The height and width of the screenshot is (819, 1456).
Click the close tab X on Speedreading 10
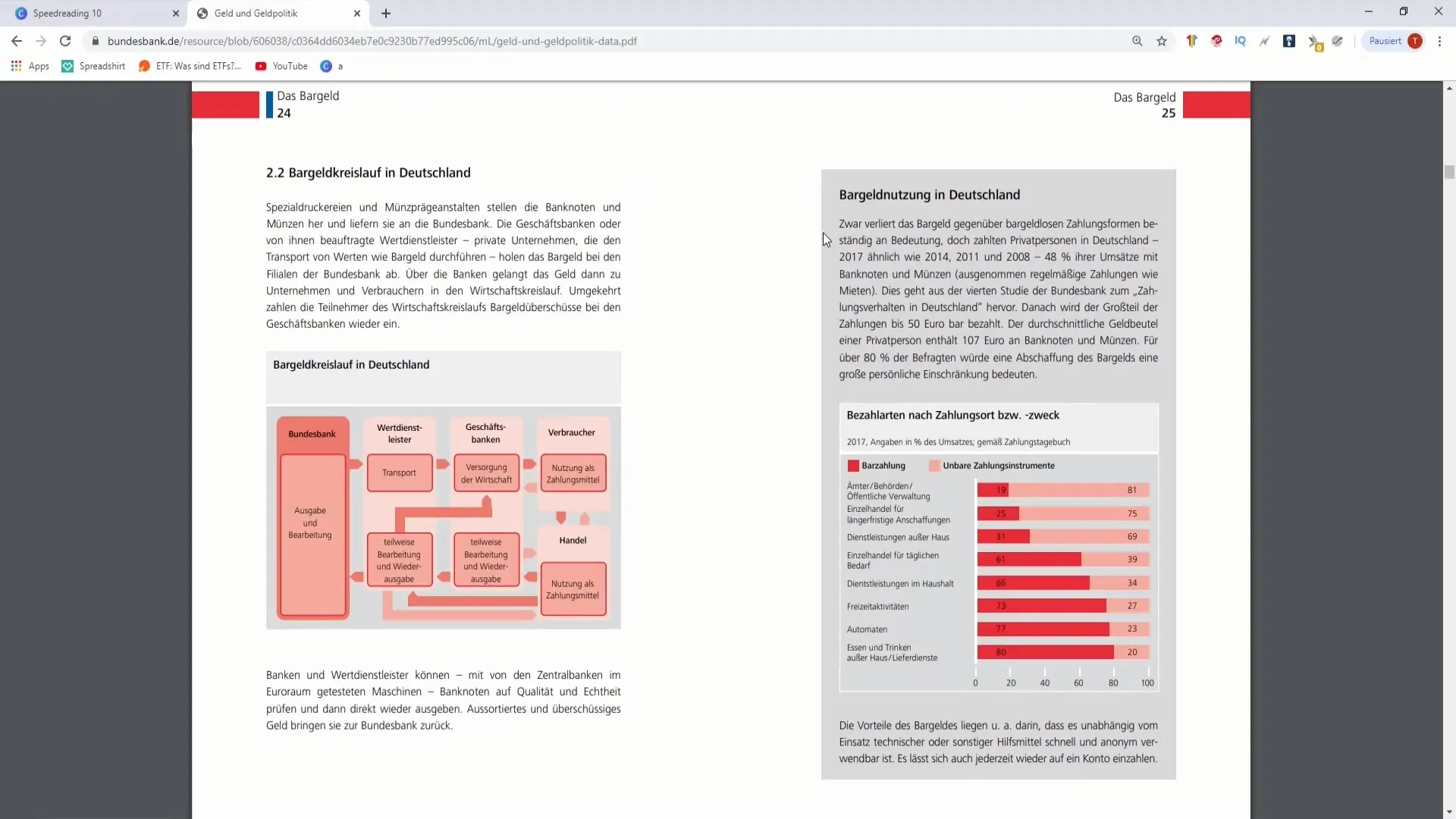(174, 13)
